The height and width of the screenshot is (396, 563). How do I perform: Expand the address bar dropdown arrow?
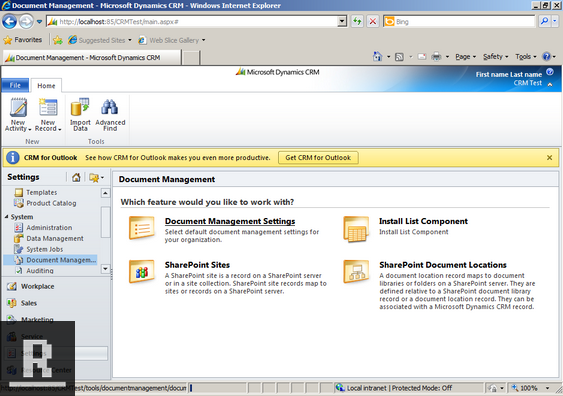[342, 22]
